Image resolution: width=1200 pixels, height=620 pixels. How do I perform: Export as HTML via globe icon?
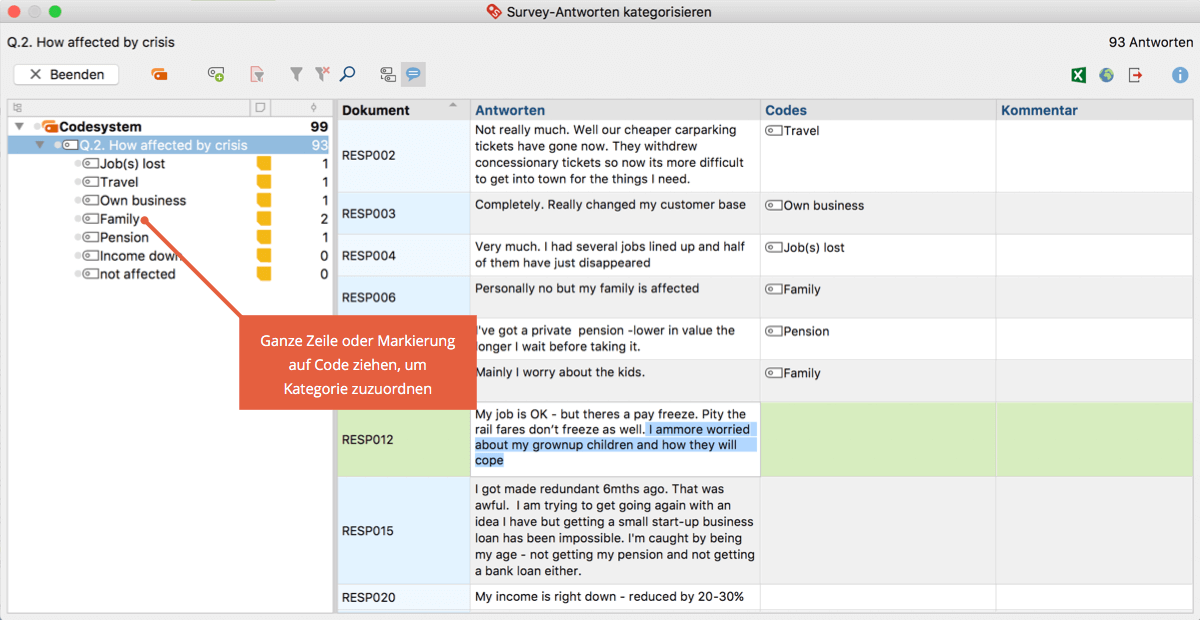1106,75
